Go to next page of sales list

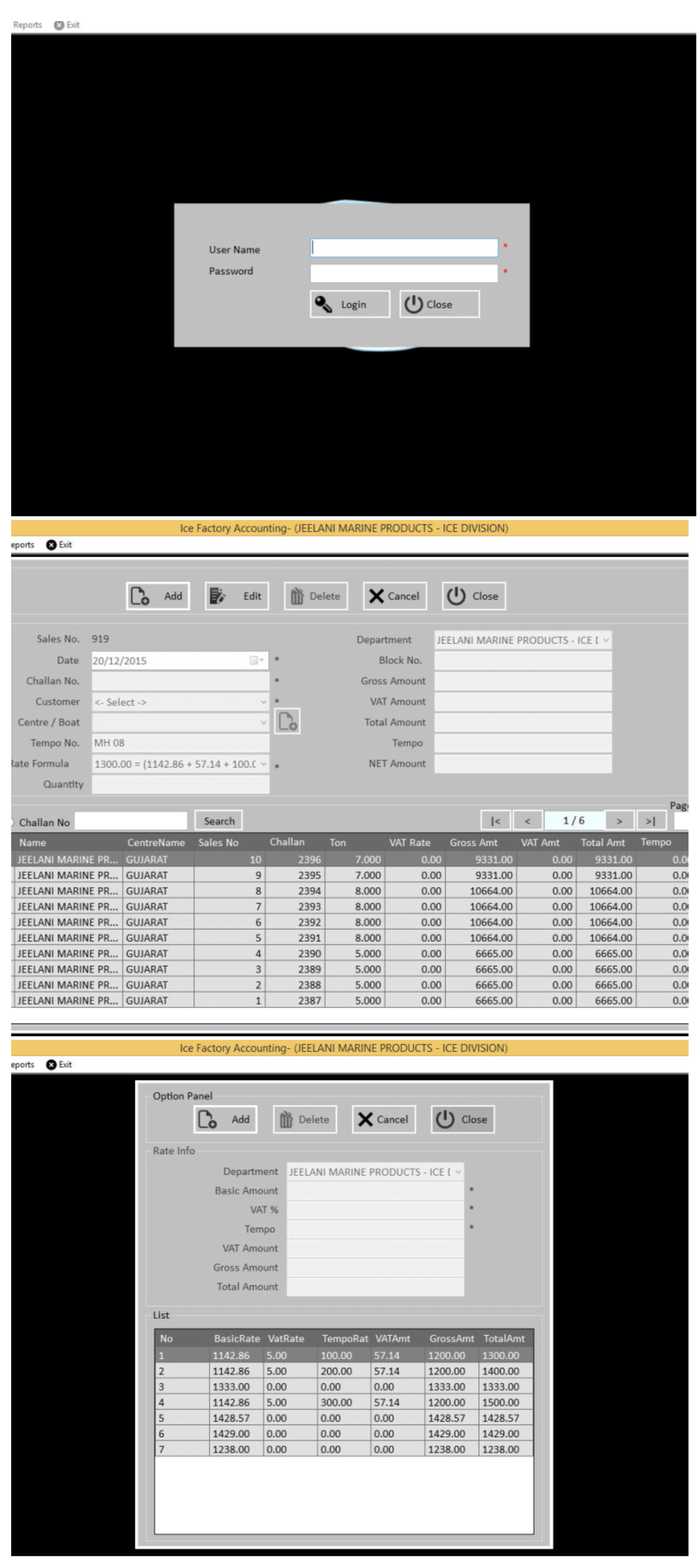(x=619, y=821)
